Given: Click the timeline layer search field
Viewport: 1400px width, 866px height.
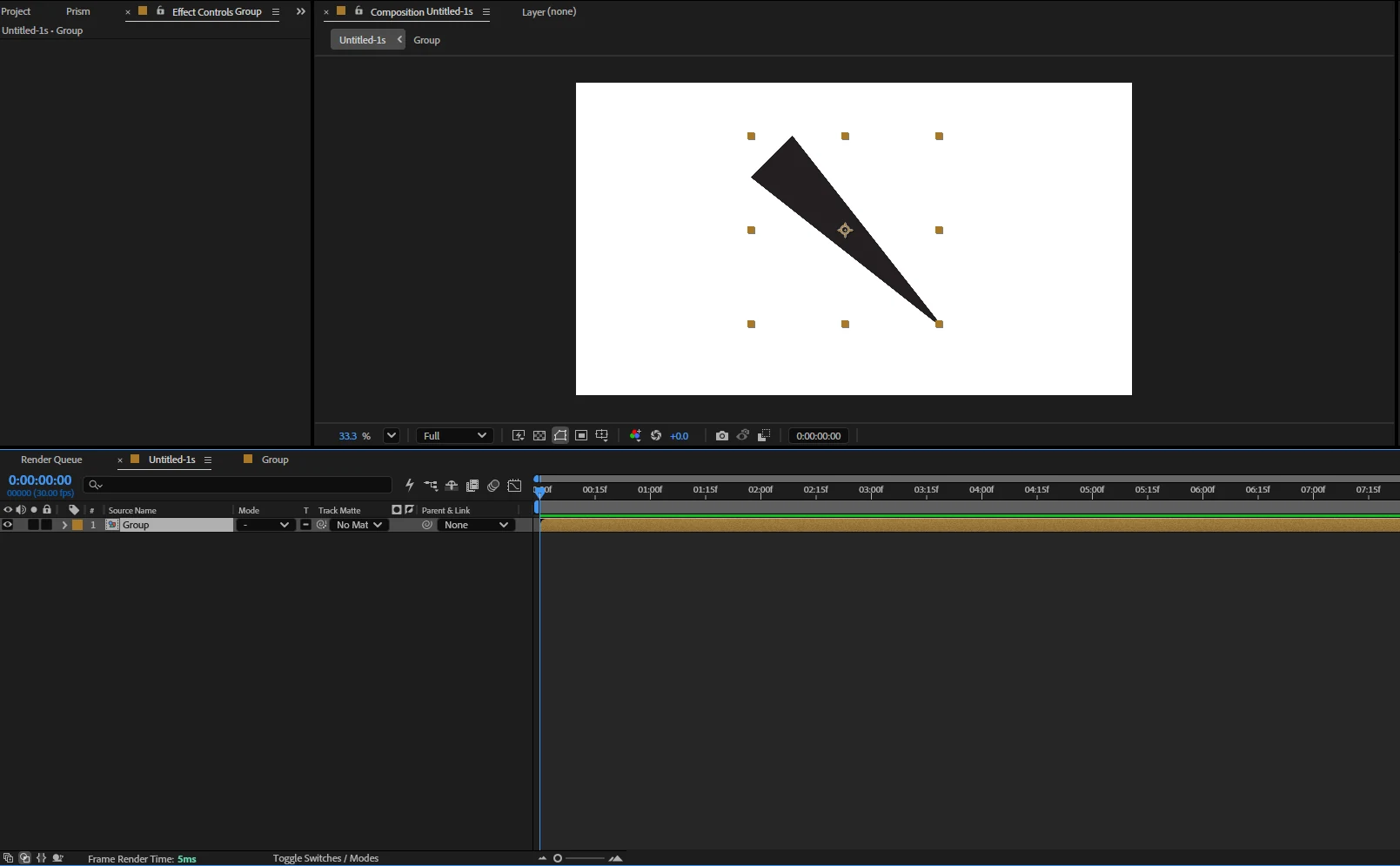Looking at the screenshot, I should point(238,485).
